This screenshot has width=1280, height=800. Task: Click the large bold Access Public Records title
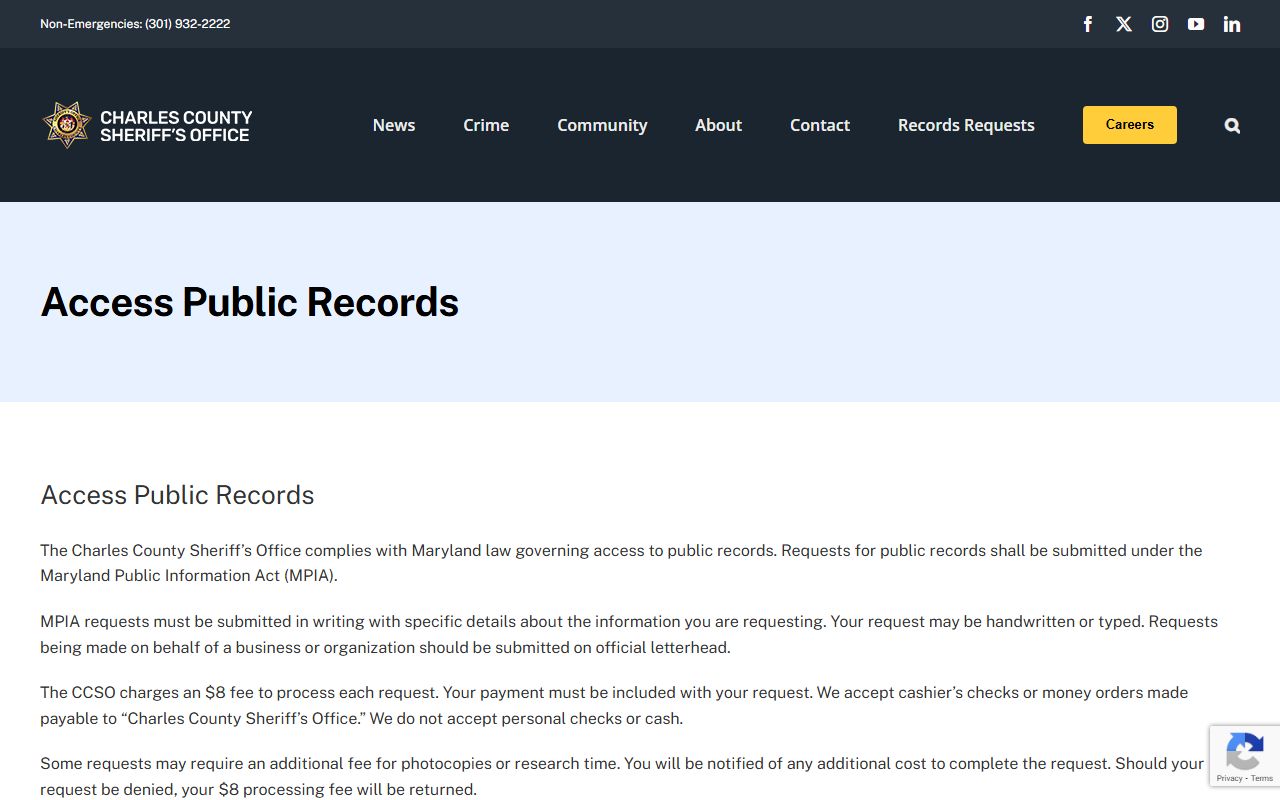tap(250, 302)
